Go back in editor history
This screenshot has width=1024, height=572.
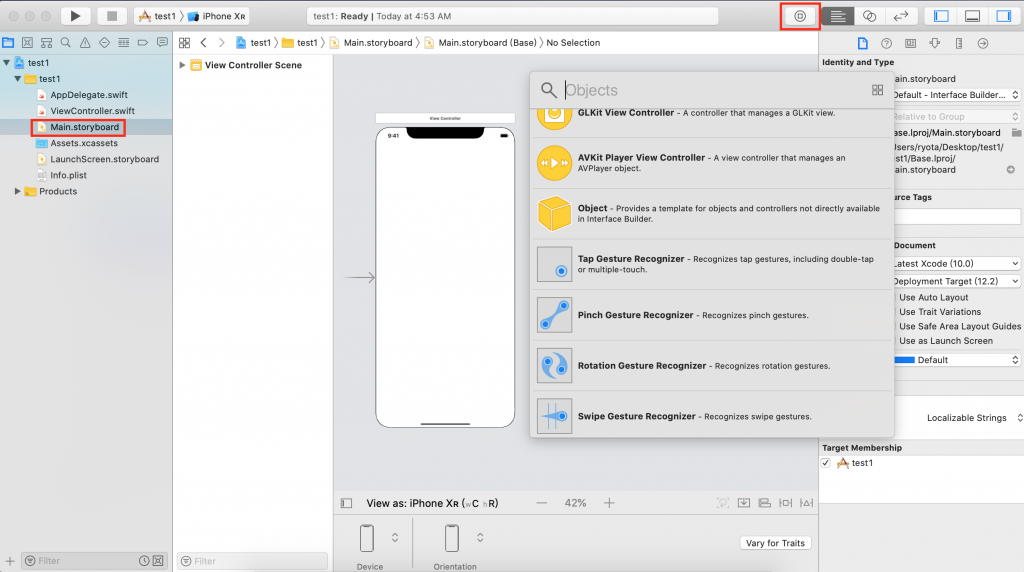point(204,42)
